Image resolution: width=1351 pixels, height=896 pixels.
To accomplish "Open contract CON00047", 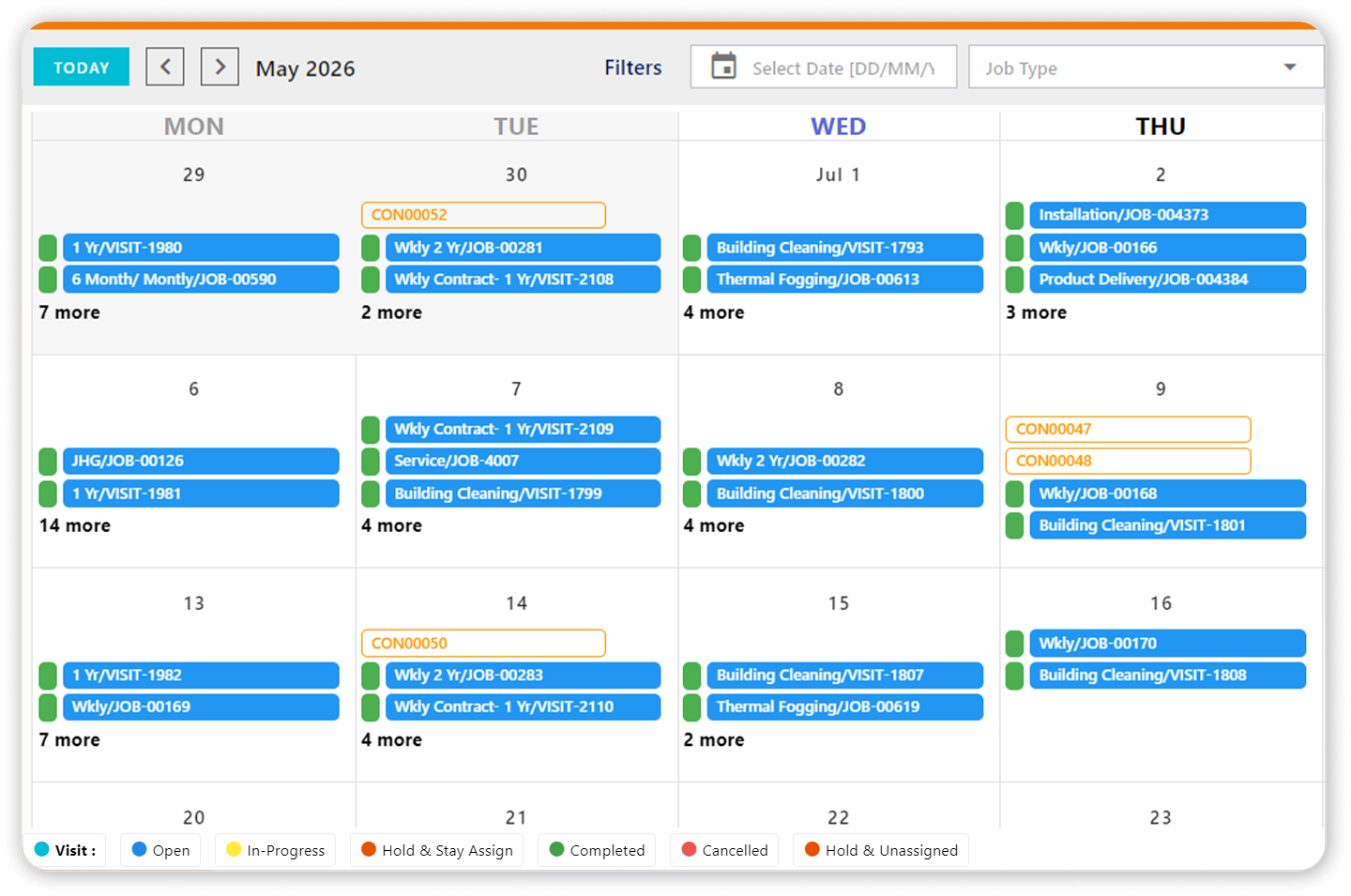I will coord(1128,430).
